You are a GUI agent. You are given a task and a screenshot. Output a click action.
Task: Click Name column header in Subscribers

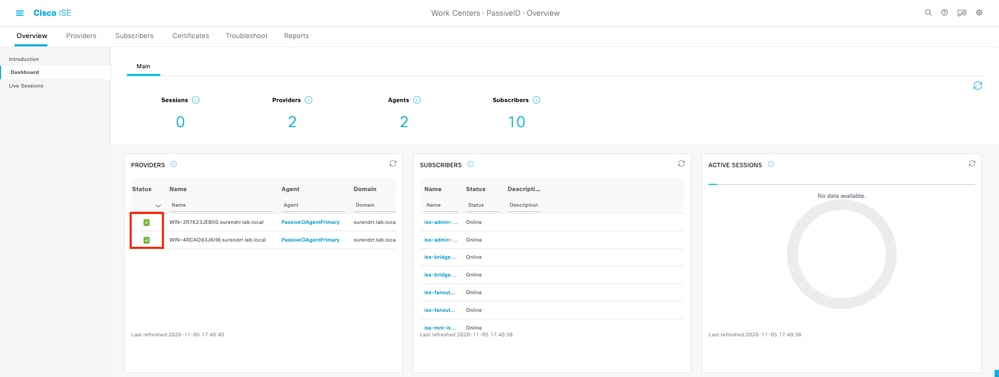coord(433,189)
